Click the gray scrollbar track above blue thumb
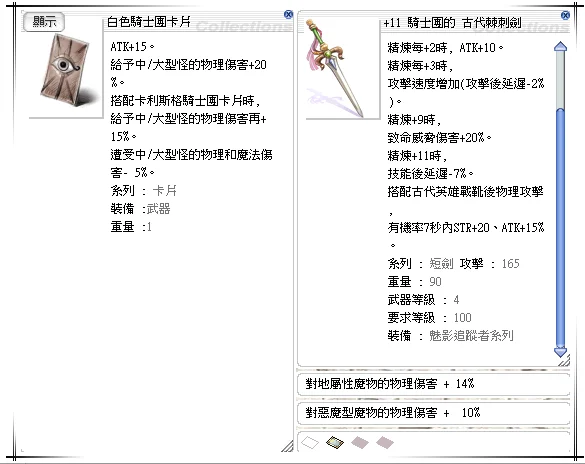The height and width of the screenshot is (464, 585). coord(561,80)
